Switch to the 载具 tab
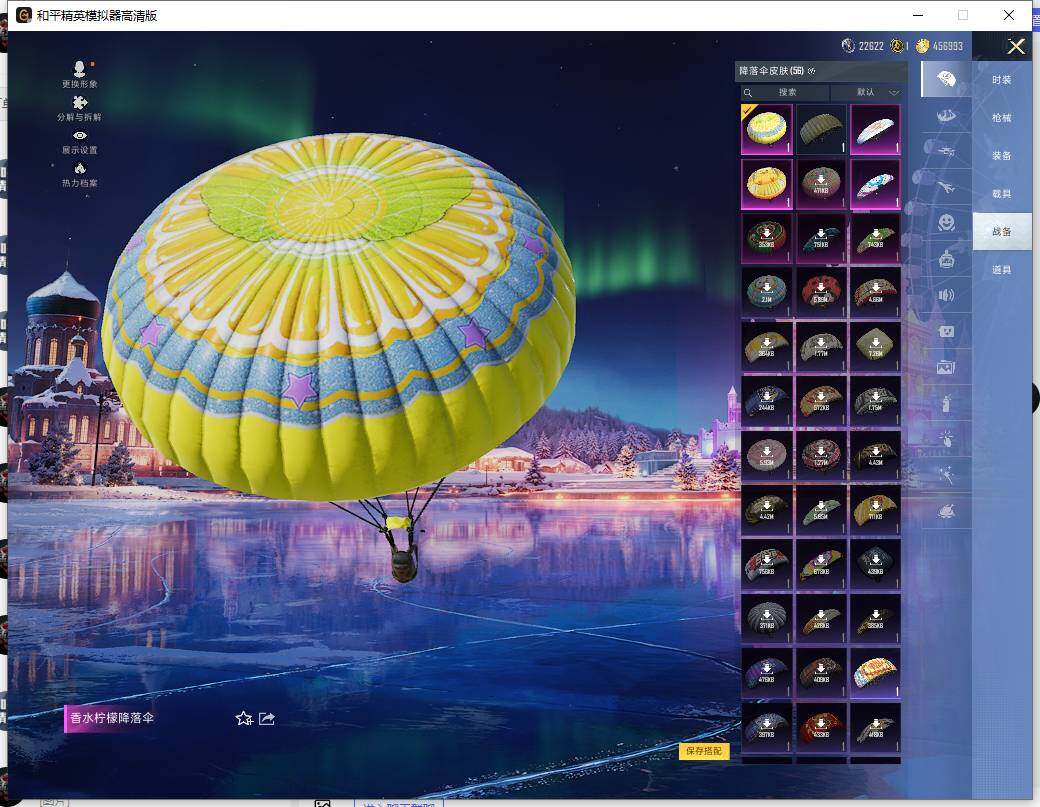 (1002, 194)
